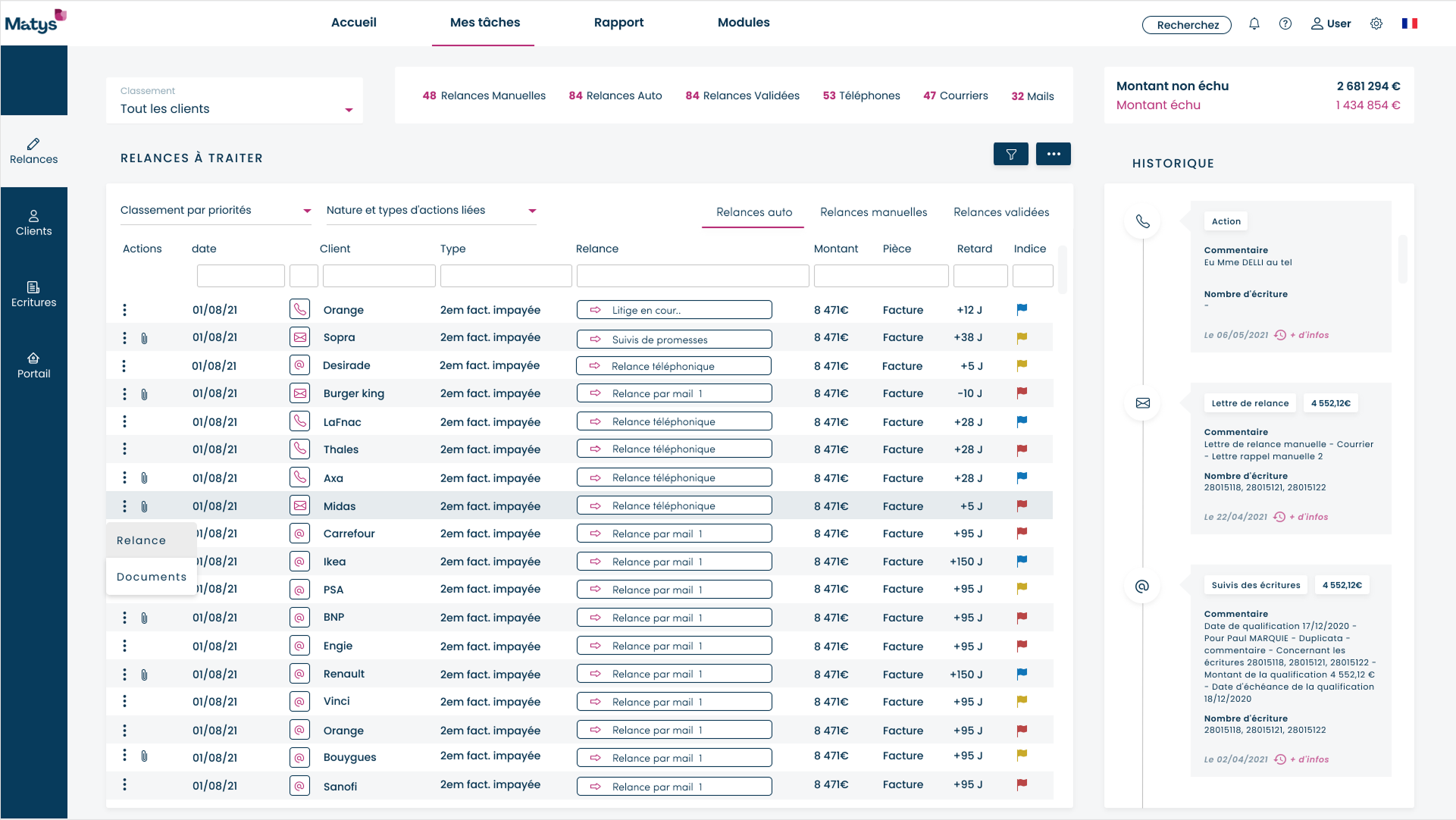Open the Portail sidebar section
Image resolution: width=1456 pixels, height=820 pixels.
click(33, 365)
